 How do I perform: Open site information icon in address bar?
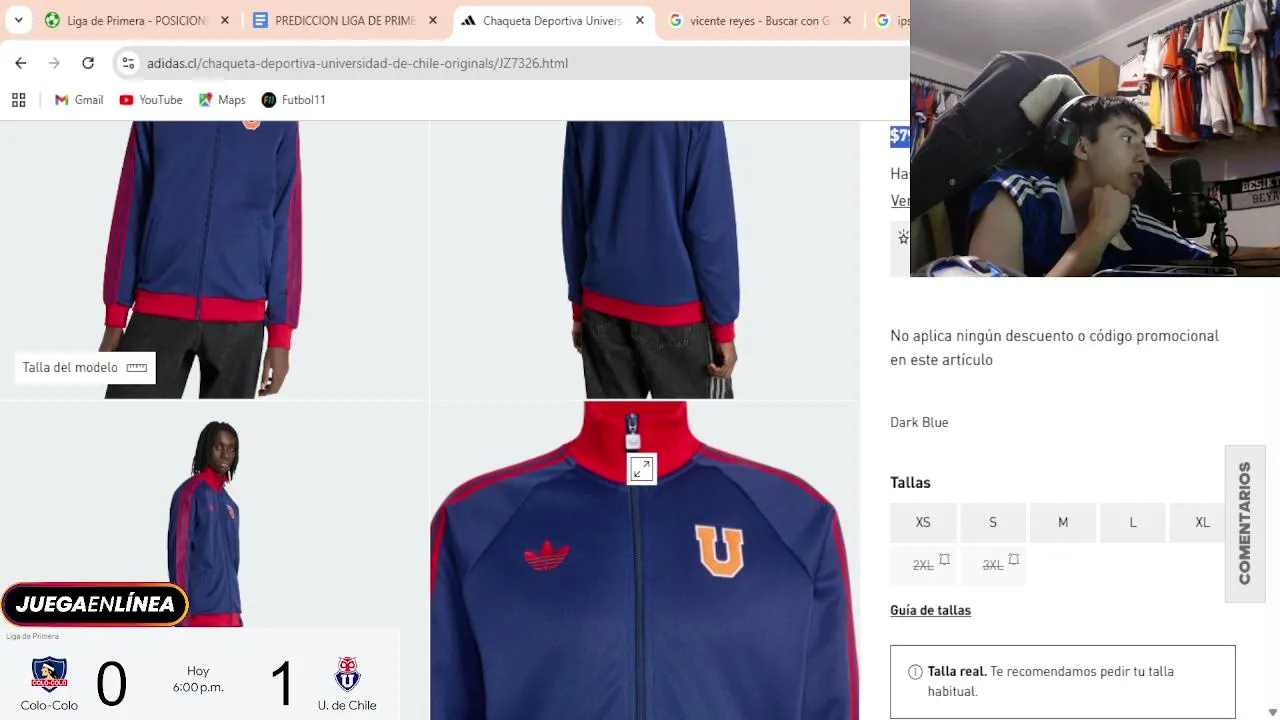(x=128, y=63)
